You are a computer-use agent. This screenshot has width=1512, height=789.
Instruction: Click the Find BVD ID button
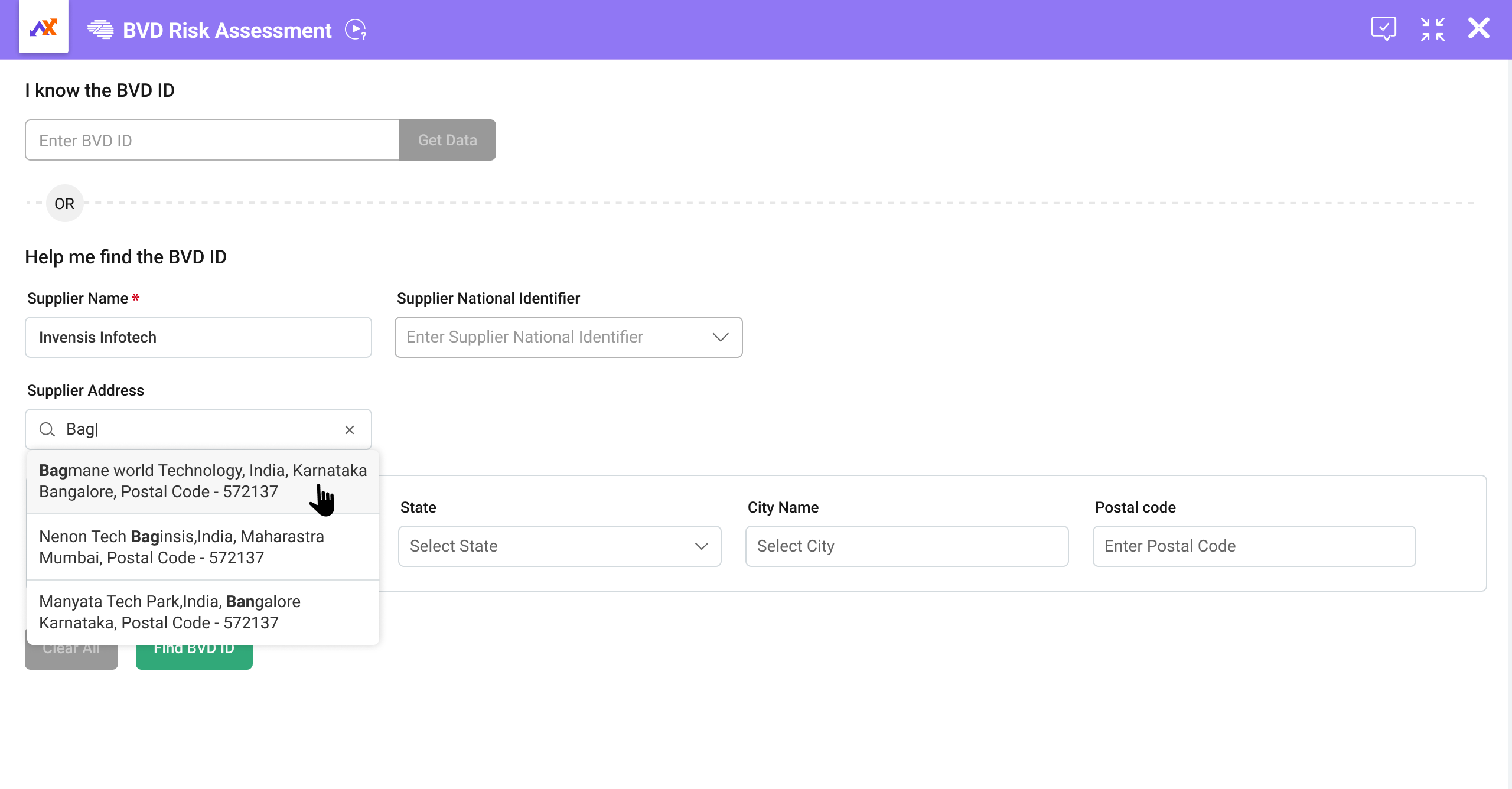click(x=194, y=657)
